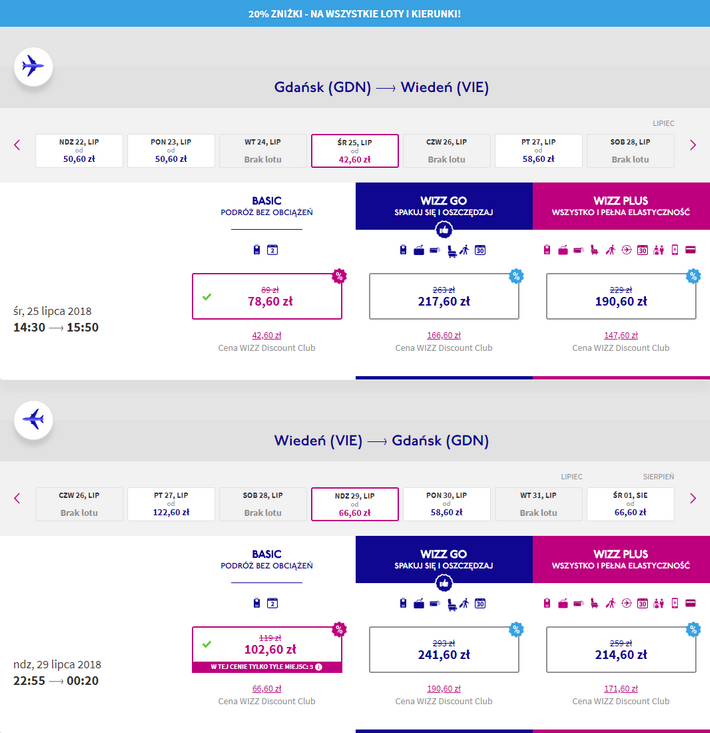
Task: Click percent badge on return 214,60 zł fare
Action: 693,630
